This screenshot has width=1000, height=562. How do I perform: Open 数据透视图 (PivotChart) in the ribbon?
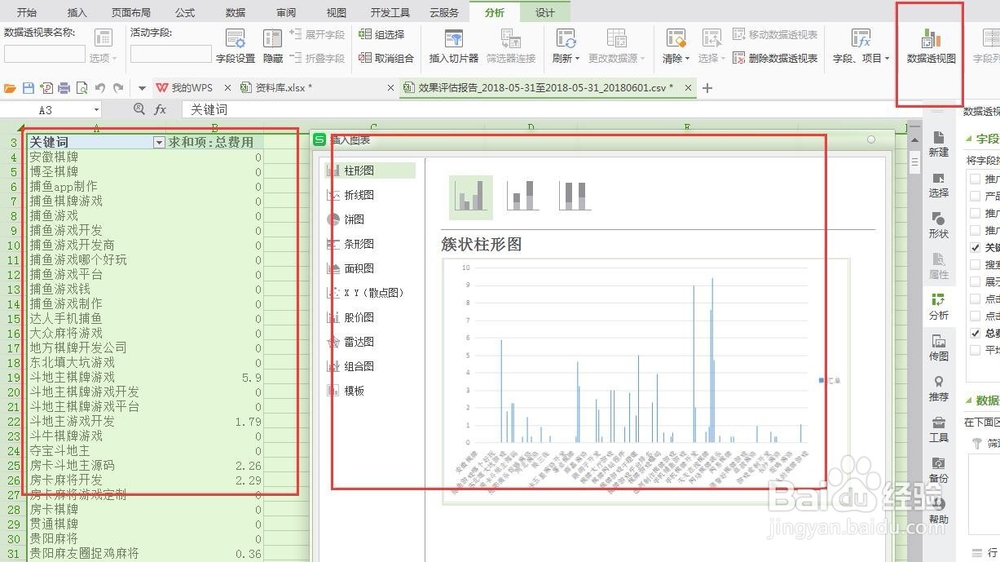(931, 46)
